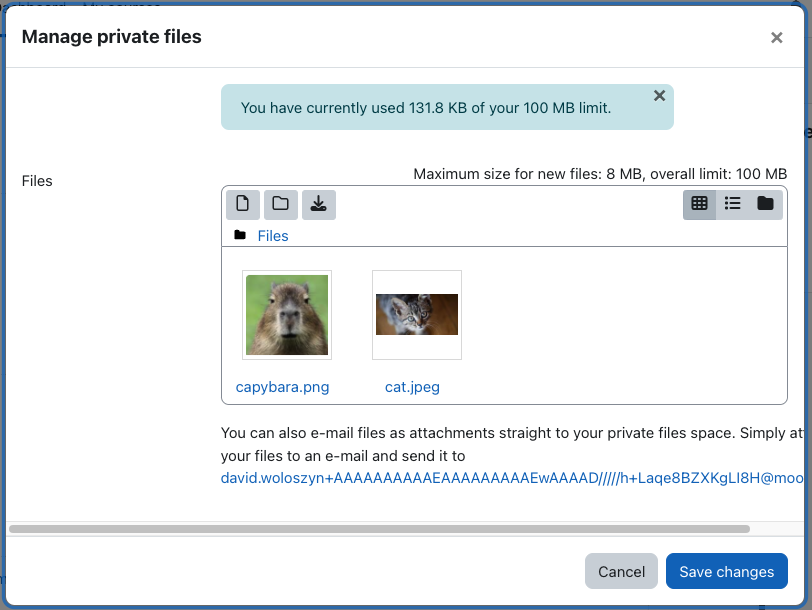Click the Cancel button
The width and height of the screenshot is (812, 610).
coord(621,571)
